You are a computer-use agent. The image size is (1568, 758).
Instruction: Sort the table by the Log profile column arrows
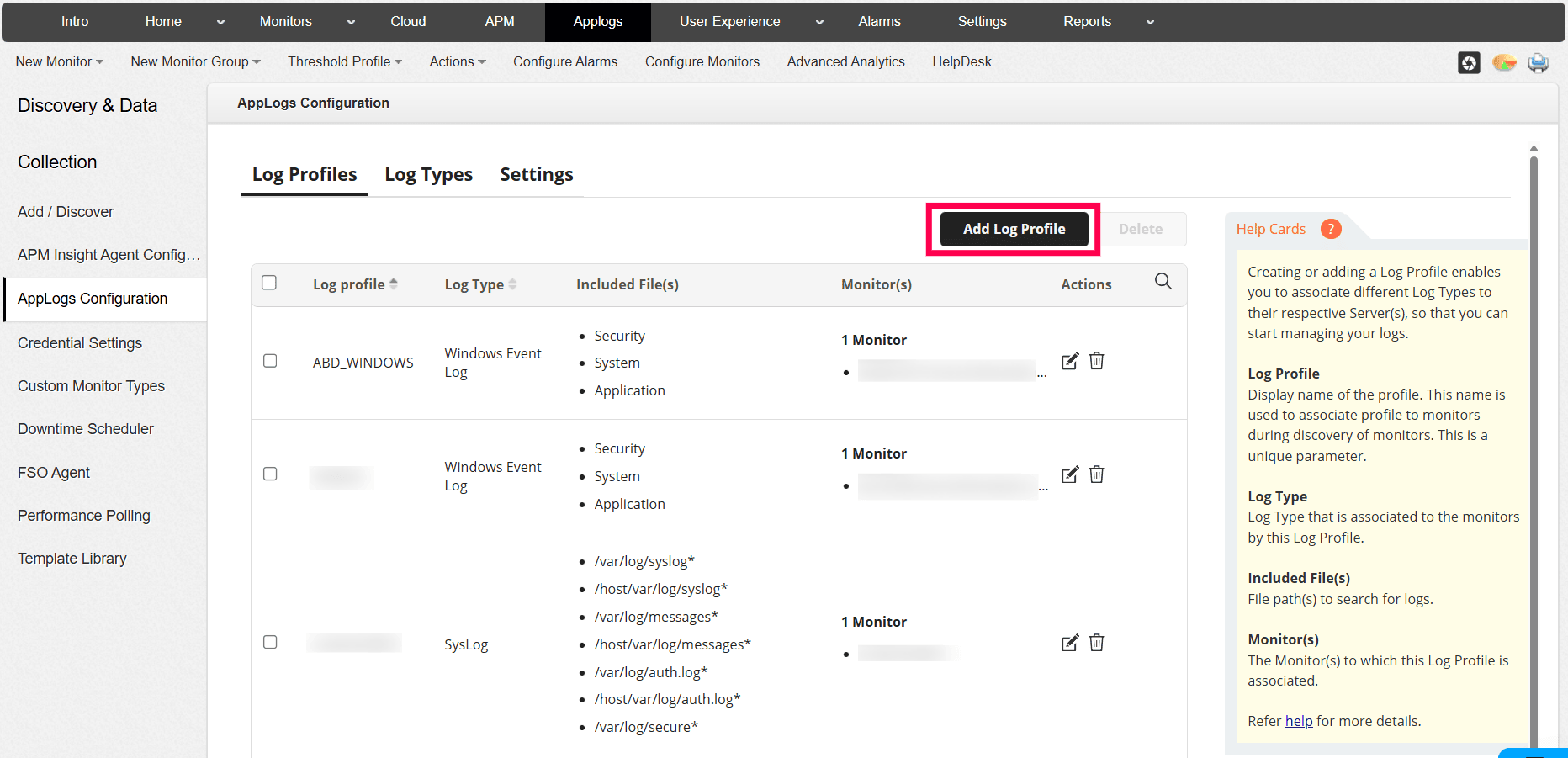pyautogui.click(x=395, y=284)
